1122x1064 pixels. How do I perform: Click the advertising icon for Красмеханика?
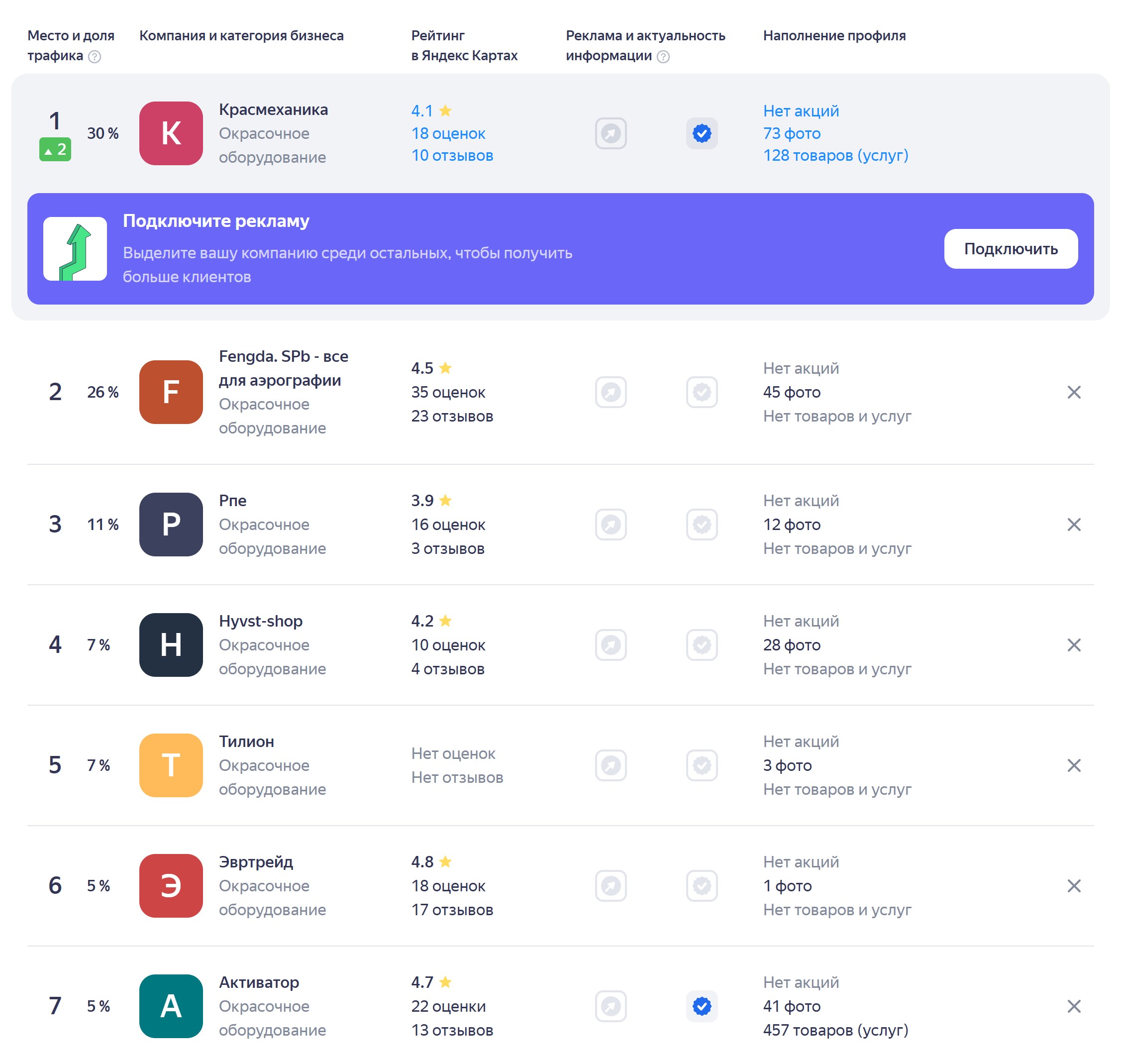coord(610,133)
